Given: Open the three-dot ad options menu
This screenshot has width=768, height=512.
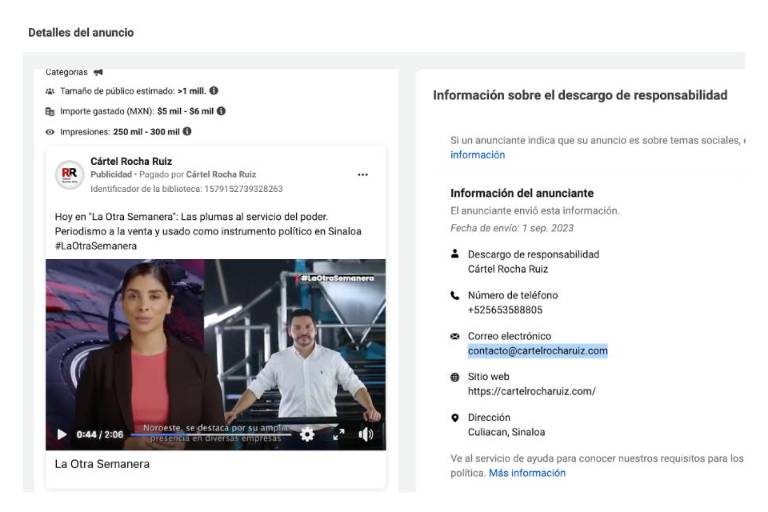Looking at the screenshot, I should click(362, 175).
